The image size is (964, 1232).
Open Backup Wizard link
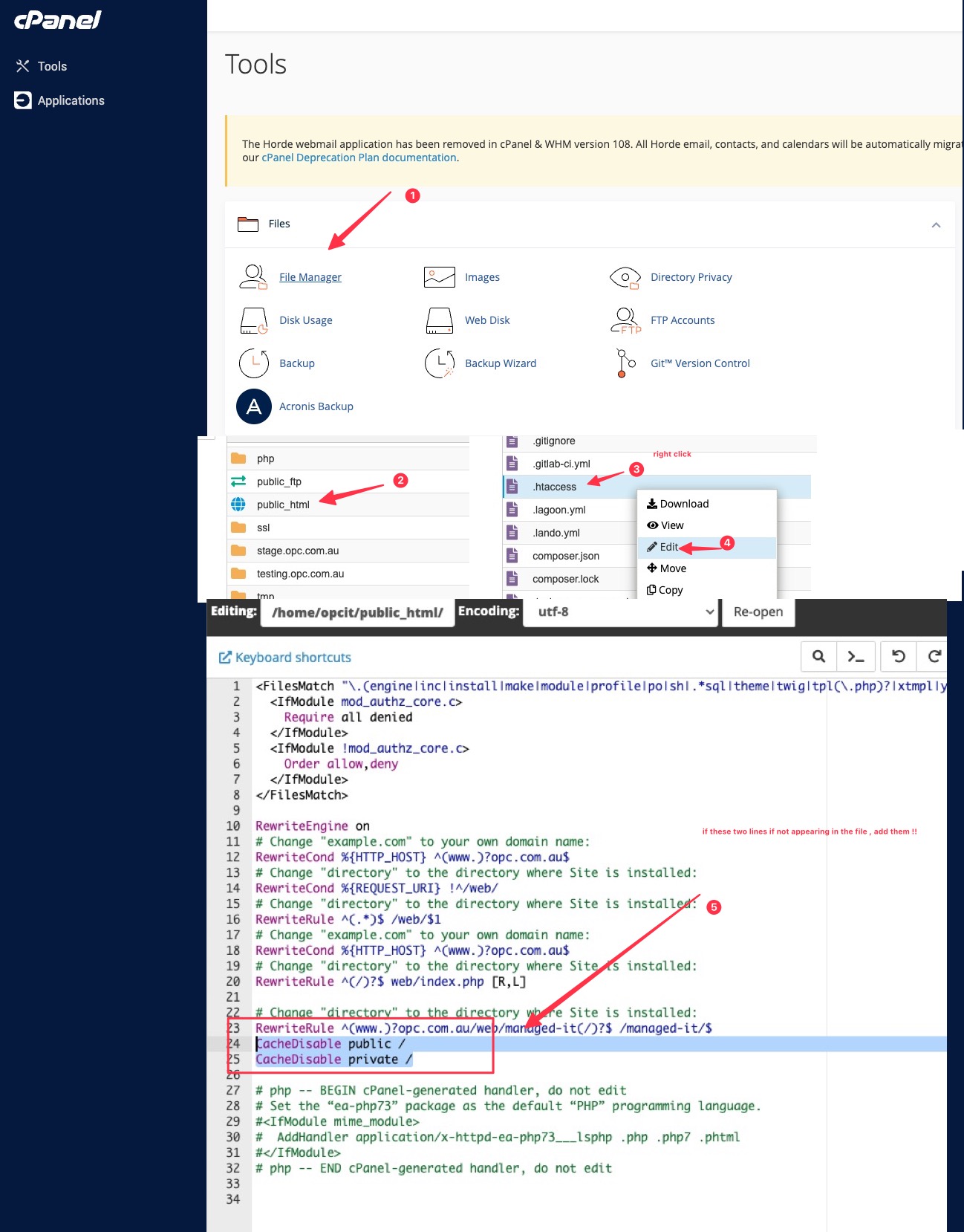coord(500,363)
